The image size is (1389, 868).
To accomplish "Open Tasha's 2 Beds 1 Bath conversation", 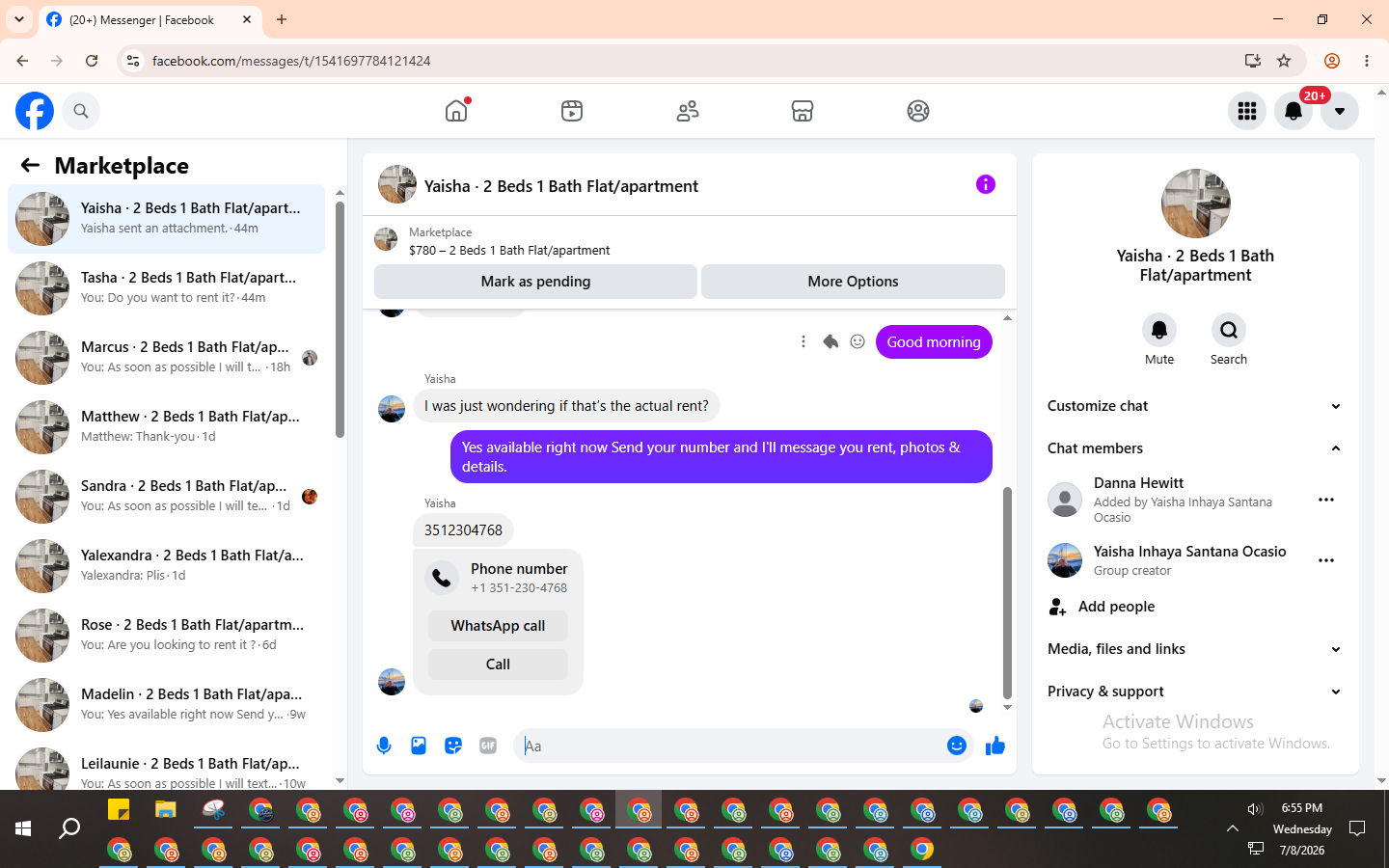I will [x=166, y=288].
